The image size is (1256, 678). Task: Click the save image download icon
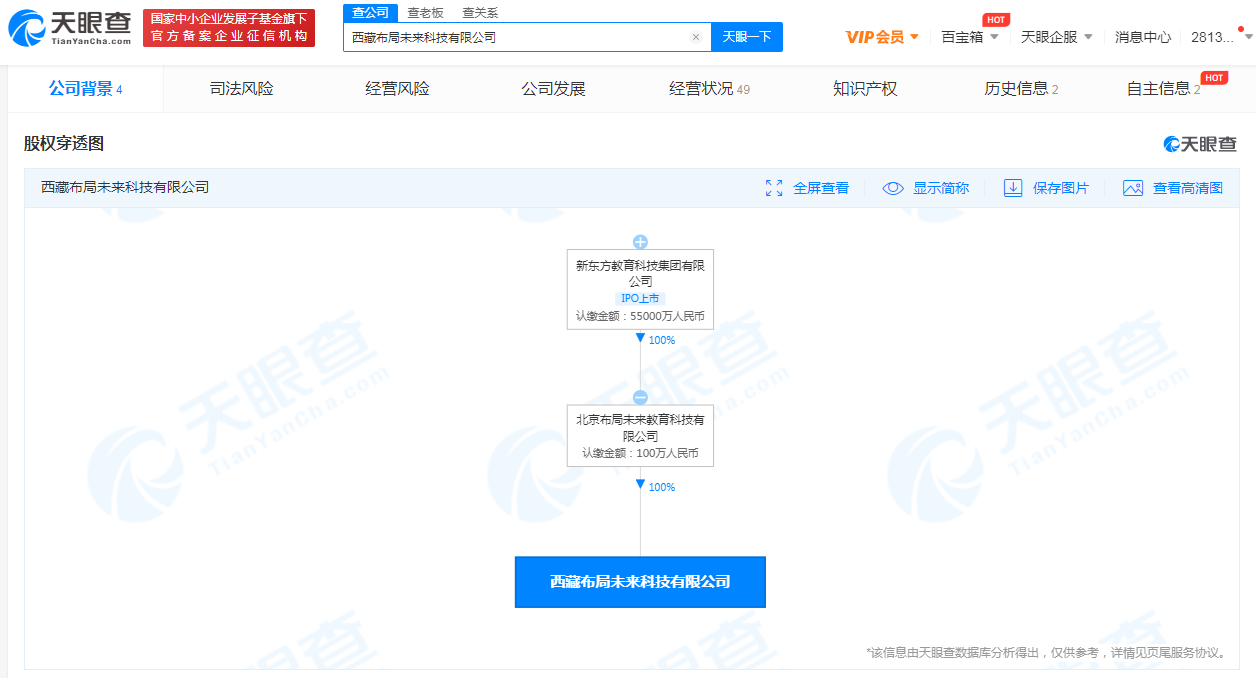(x=1013, y=188)
